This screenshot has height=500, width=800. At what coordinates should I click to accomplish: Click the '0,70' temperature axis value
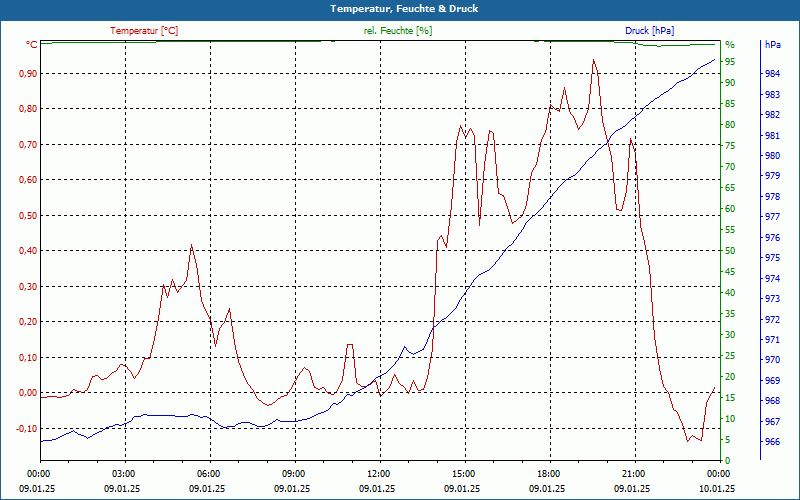(29, 145)
